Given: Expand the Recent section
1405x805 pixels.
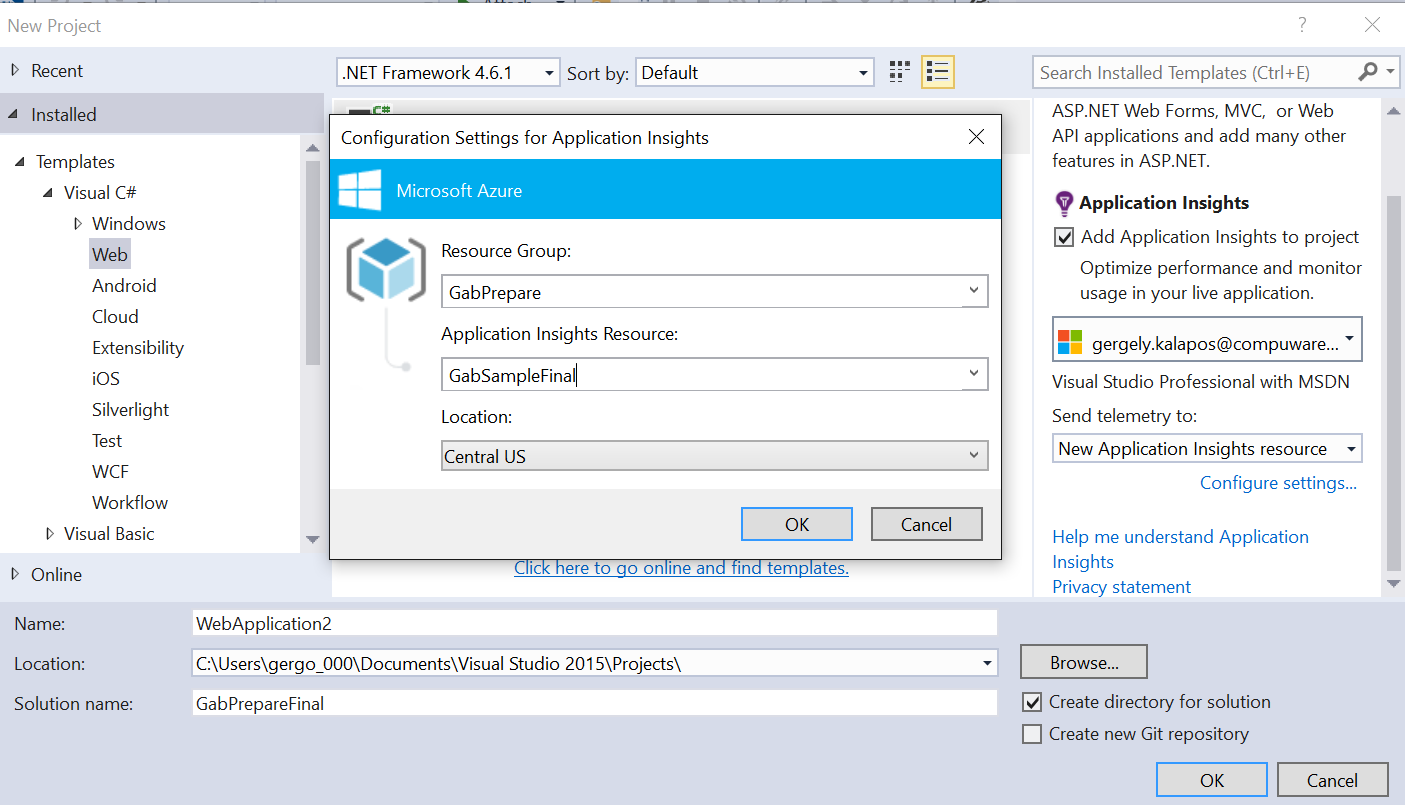Looking at the screenshot, I should coord(14,70).
